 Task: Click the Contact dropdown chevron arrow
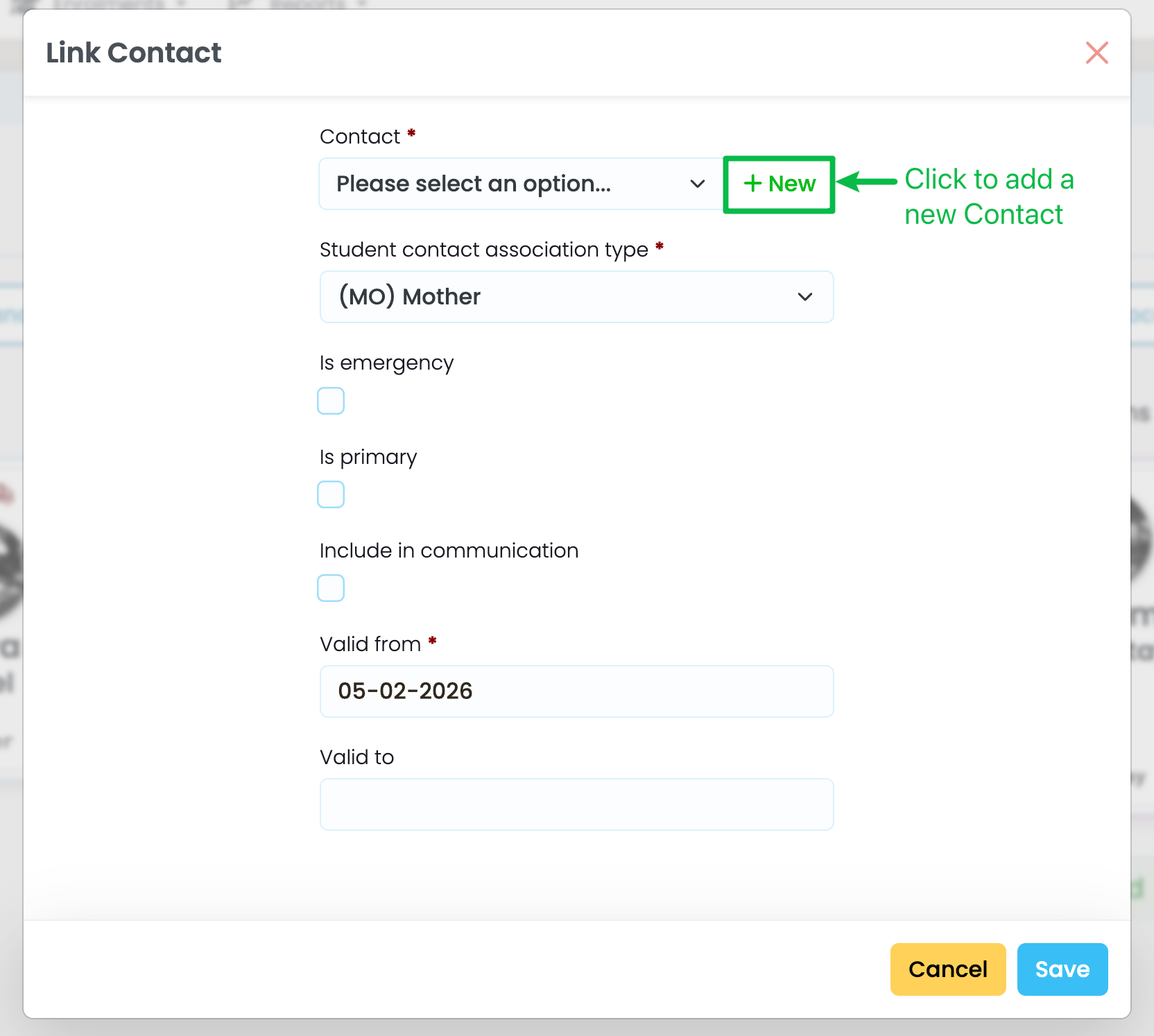(x=698, y=184)
